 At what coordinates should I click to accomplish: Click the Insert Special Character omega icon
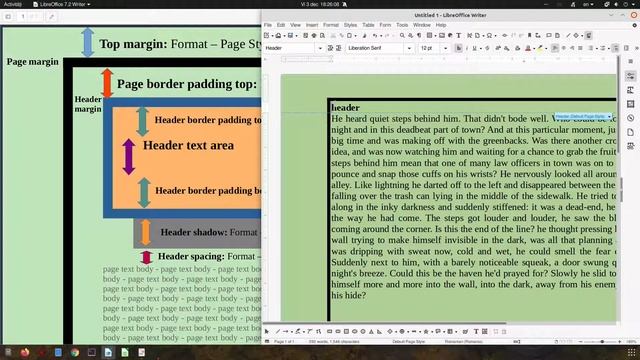489,36
